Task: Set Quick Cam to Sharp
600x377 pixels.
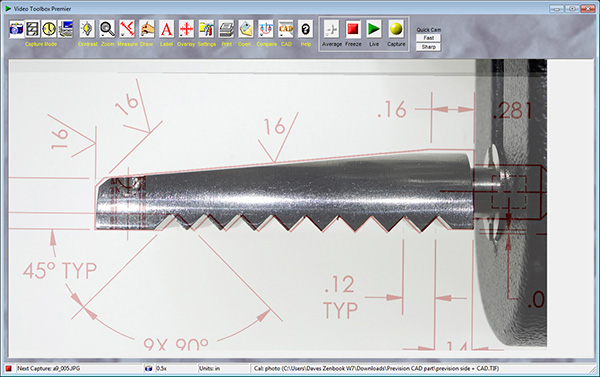Action: (429, 47)
